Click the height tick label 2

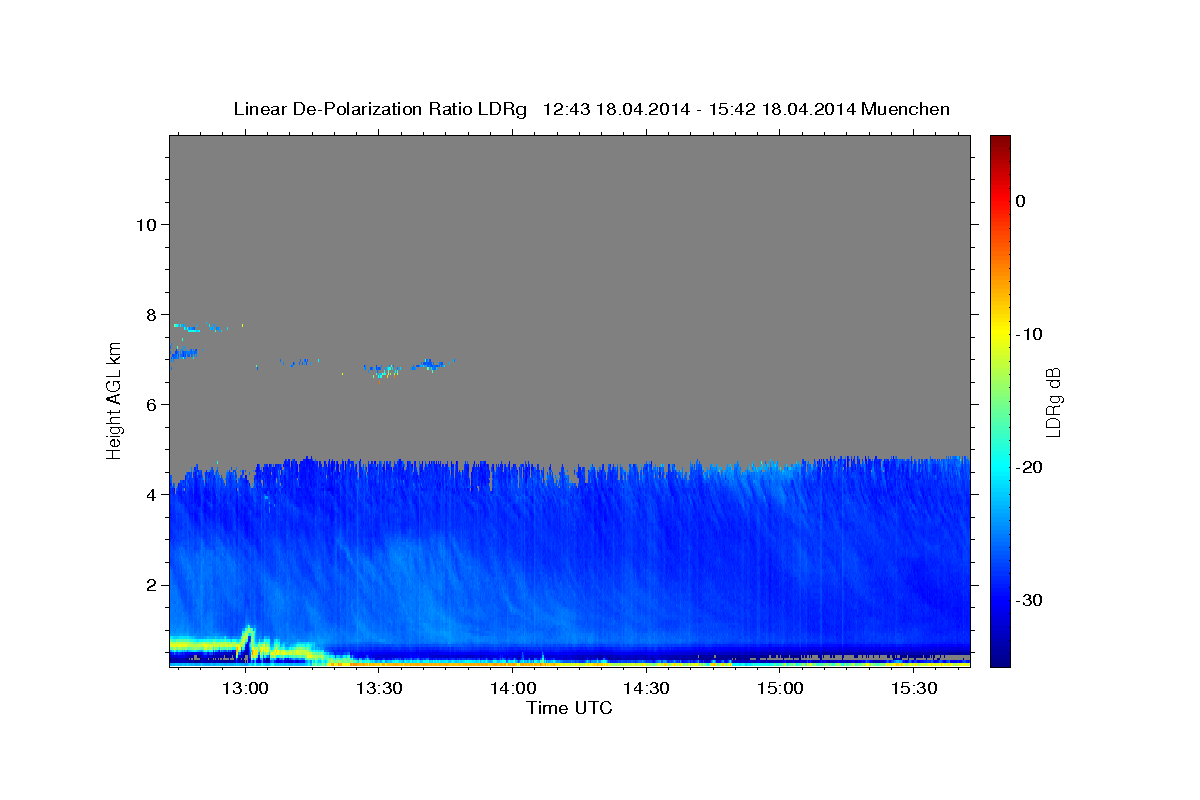click(x=150, y=584)
